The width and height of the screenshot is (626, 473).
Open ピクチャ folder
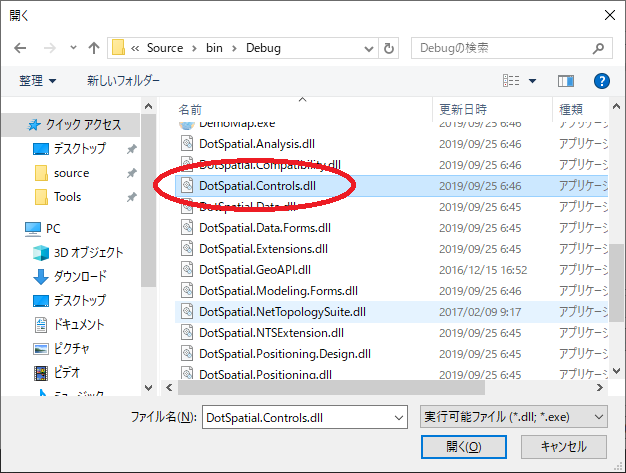71,348
